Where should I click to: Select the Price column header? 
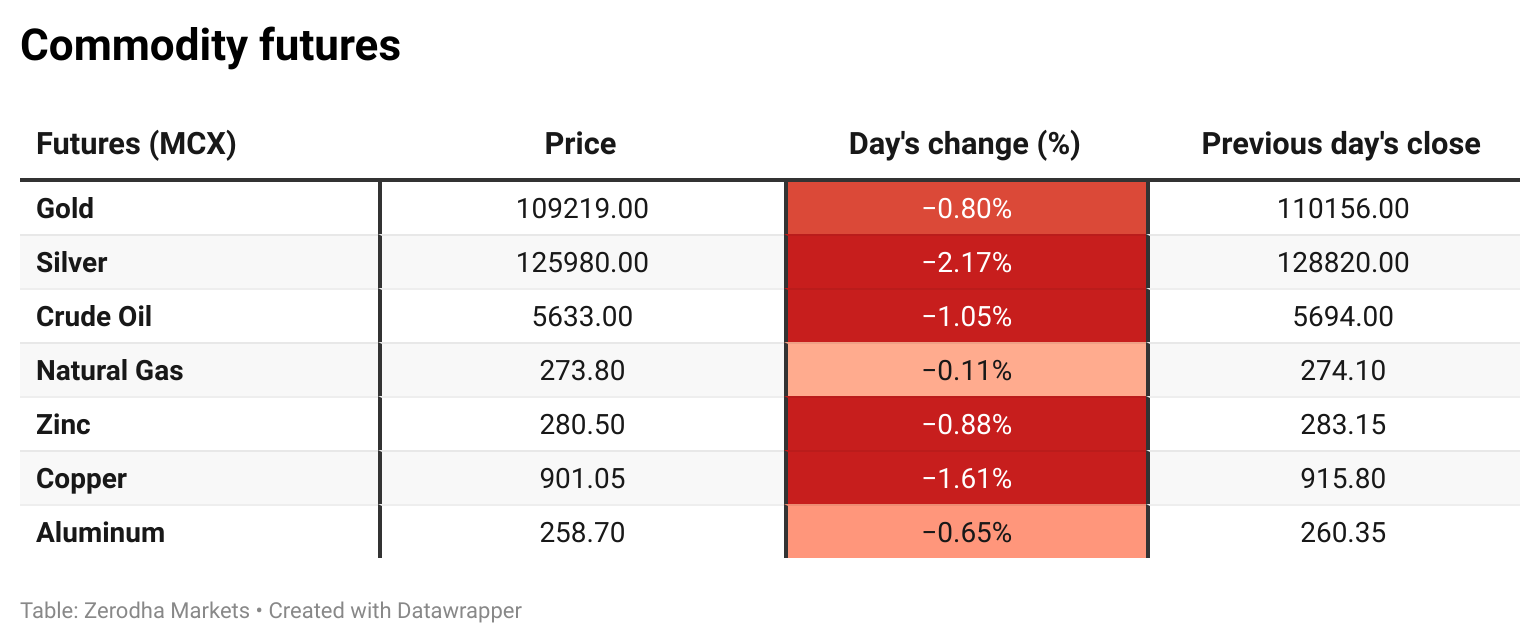(580, 144)
